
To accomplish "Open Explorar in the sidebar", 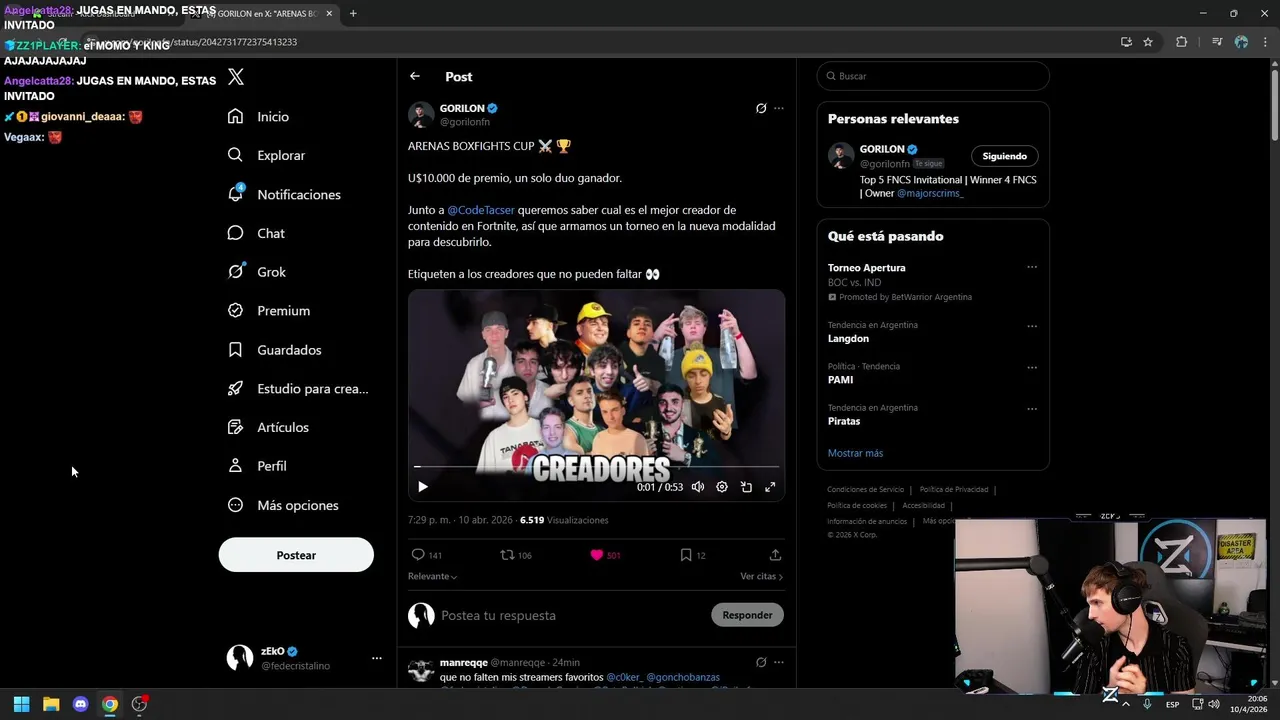I will coord(266,155).
